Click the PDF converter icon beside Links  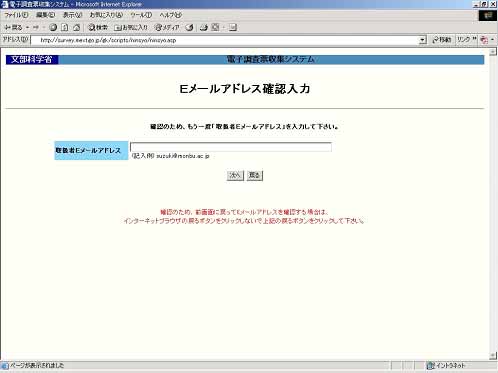pyautogui.click(x=484, y=40)
